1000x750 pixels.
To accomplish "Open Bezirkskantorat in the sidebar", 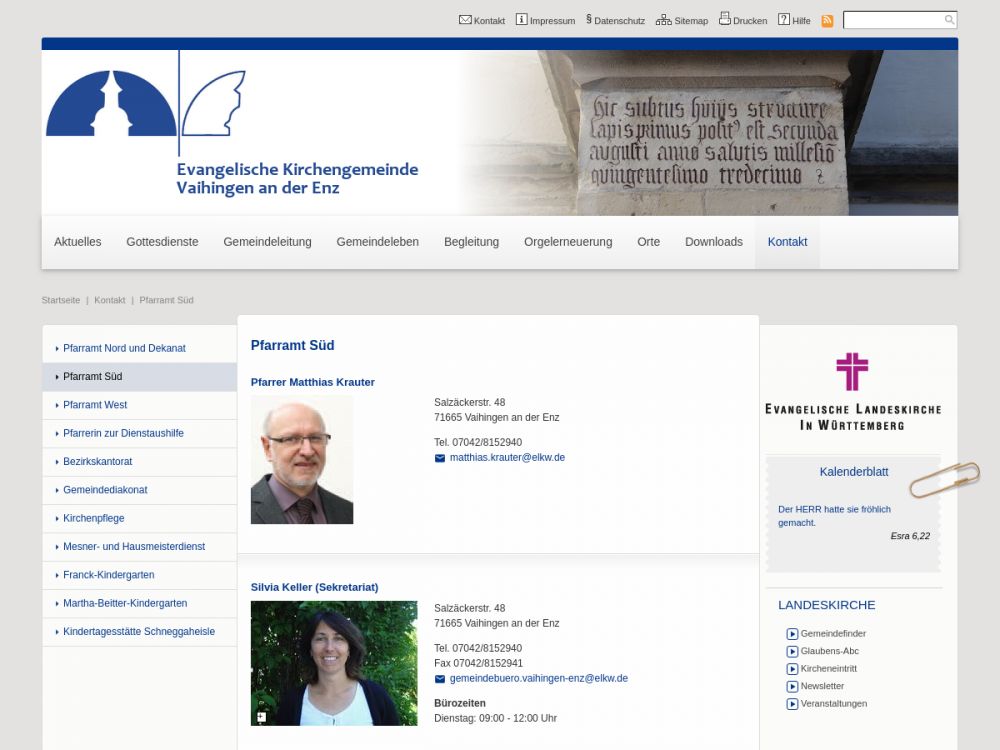I will [x=97, y=462].
